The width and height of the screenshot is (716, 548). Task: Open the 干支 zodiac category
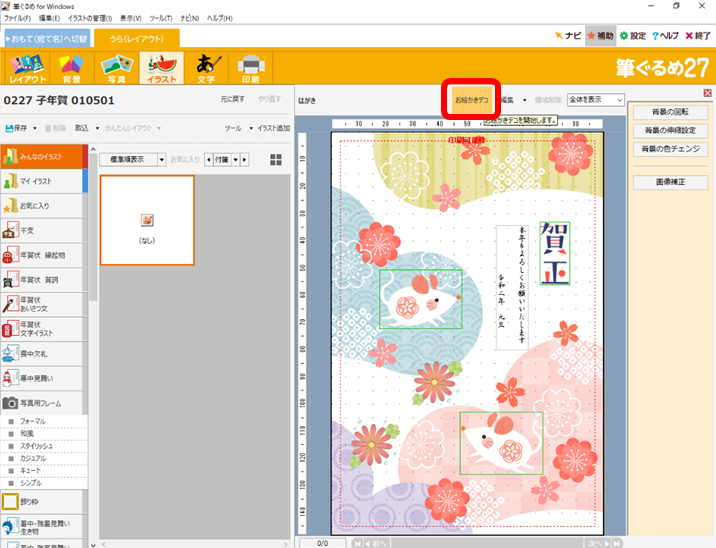coord(42,231)
